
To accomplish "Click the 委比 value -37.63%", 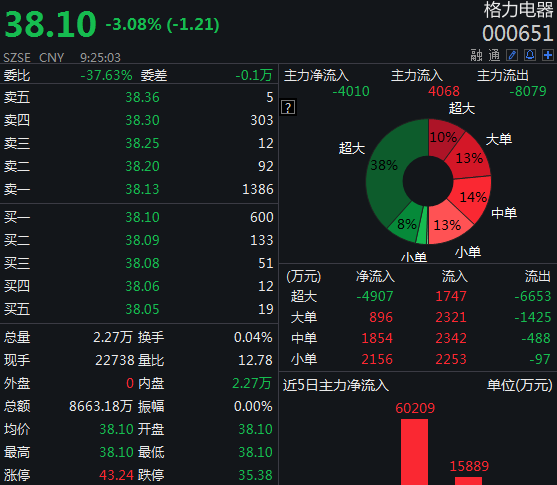I will (106, 75).
